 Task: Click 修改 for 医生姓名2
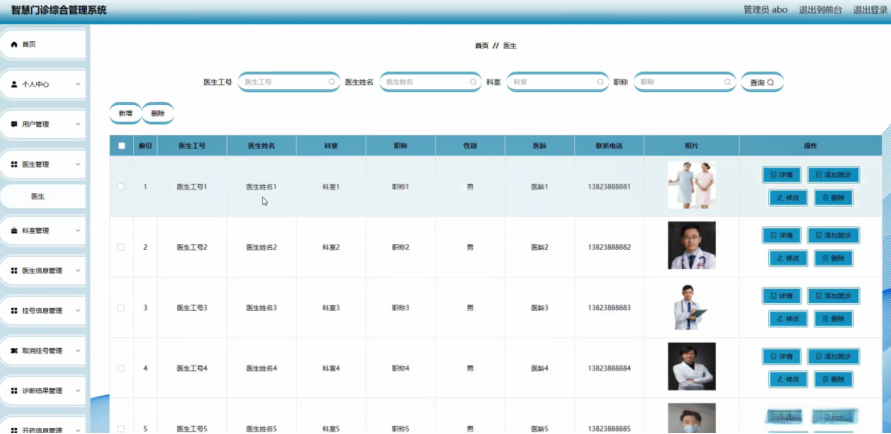point(788,258)
